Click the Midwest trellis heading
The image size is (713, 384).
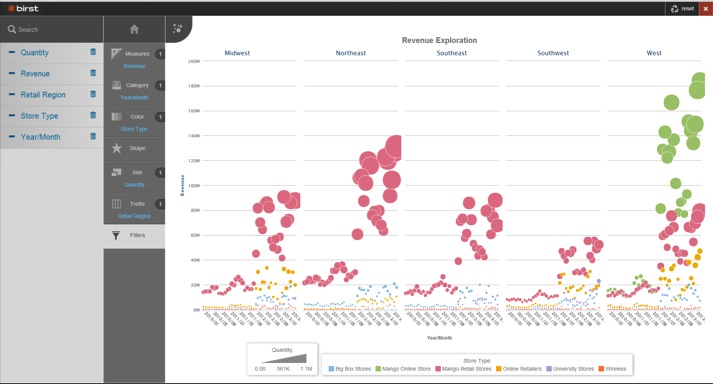237,53
